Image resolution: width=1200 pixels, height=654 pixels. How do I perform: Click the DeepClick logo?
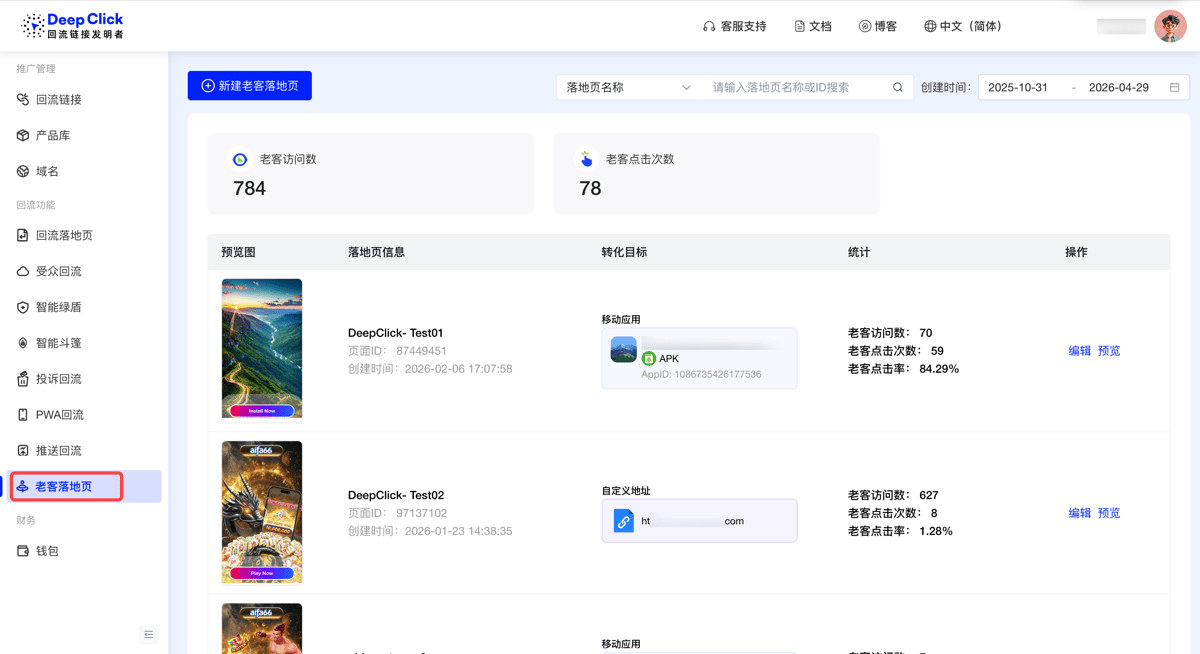point(73,26)
